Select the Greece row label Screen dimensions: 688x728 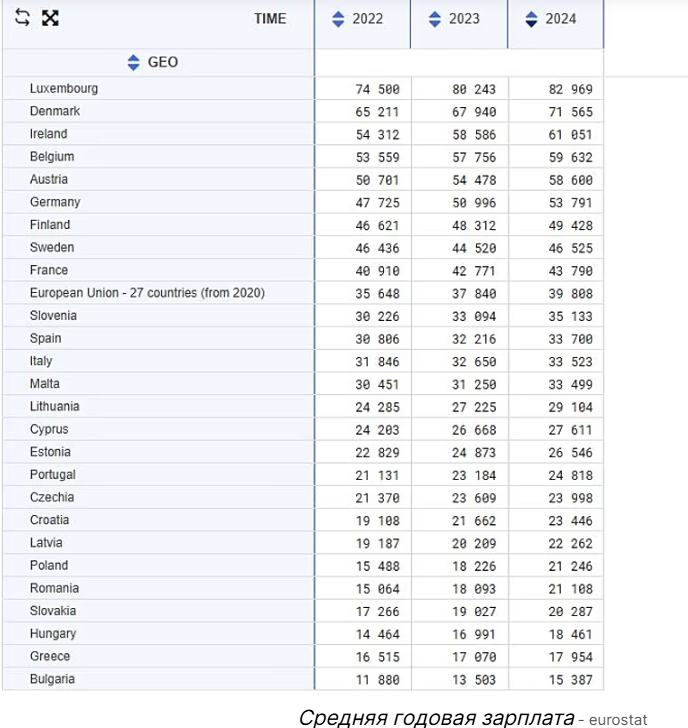(50, 656)
